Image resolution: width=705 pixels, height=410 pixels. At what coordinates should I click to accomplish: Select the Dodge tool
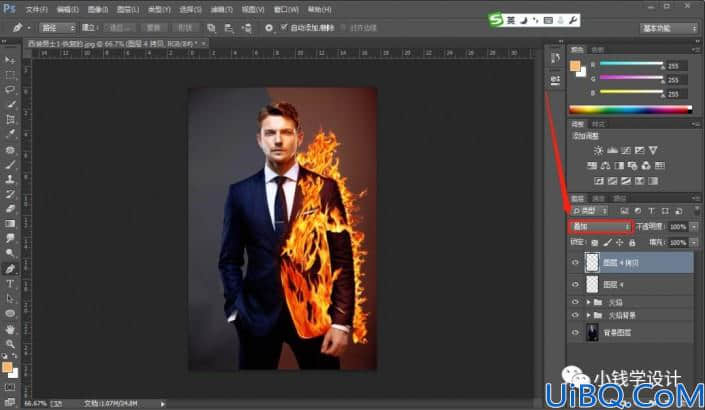click(x=10, y=253)
